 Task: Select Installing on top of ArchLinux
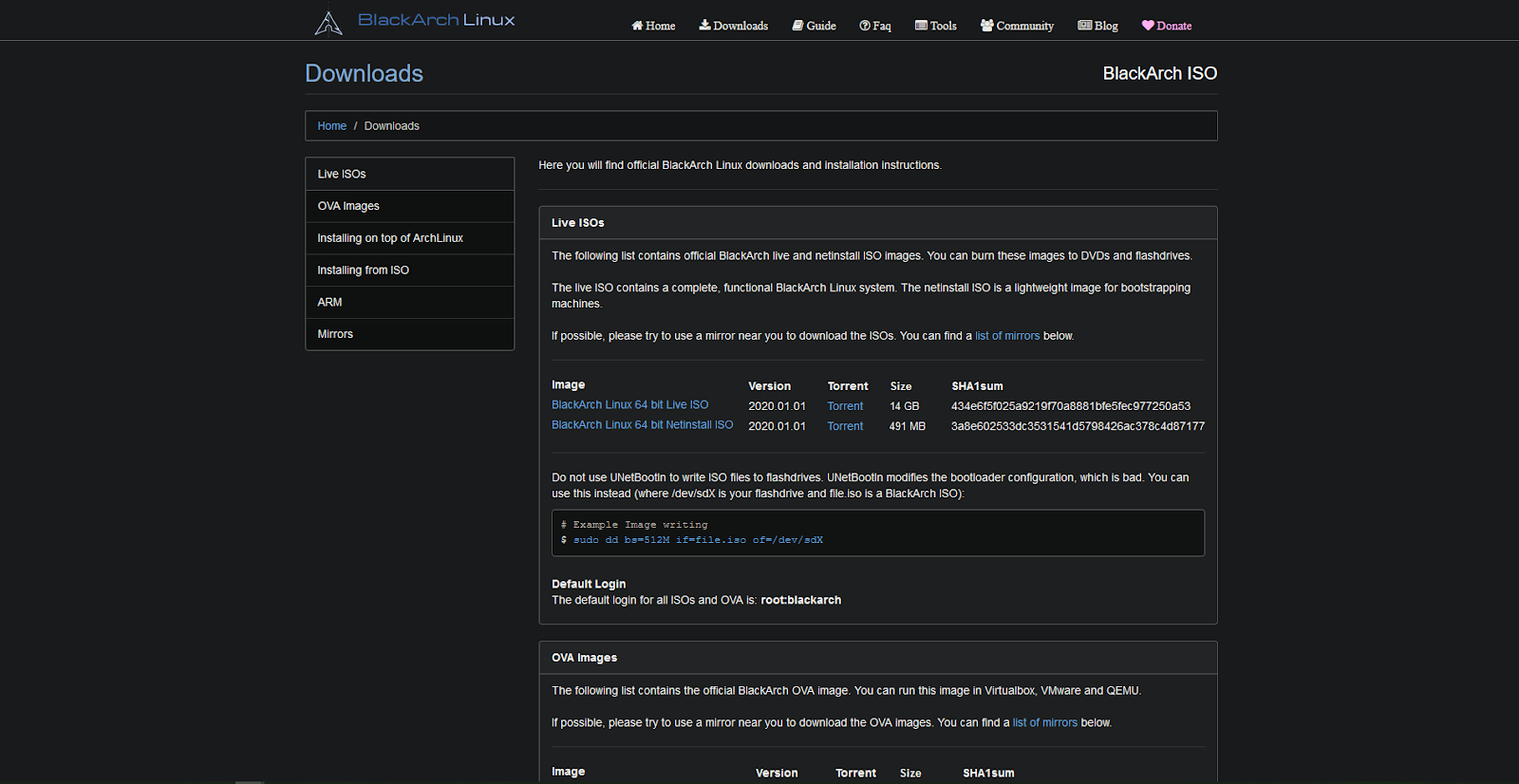(410, 238)
